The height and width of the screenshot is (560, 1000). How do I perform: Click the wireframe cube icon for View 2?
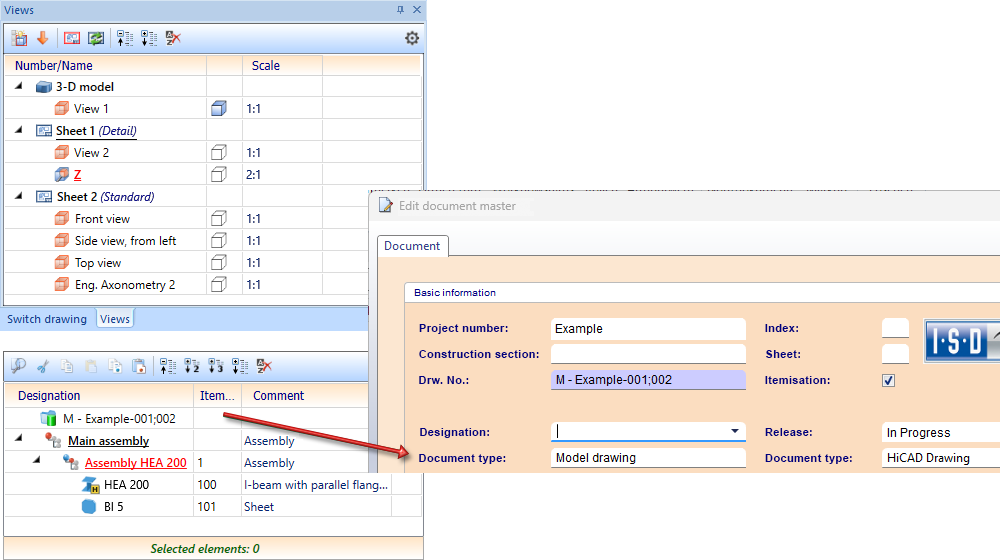pos(219,152)
